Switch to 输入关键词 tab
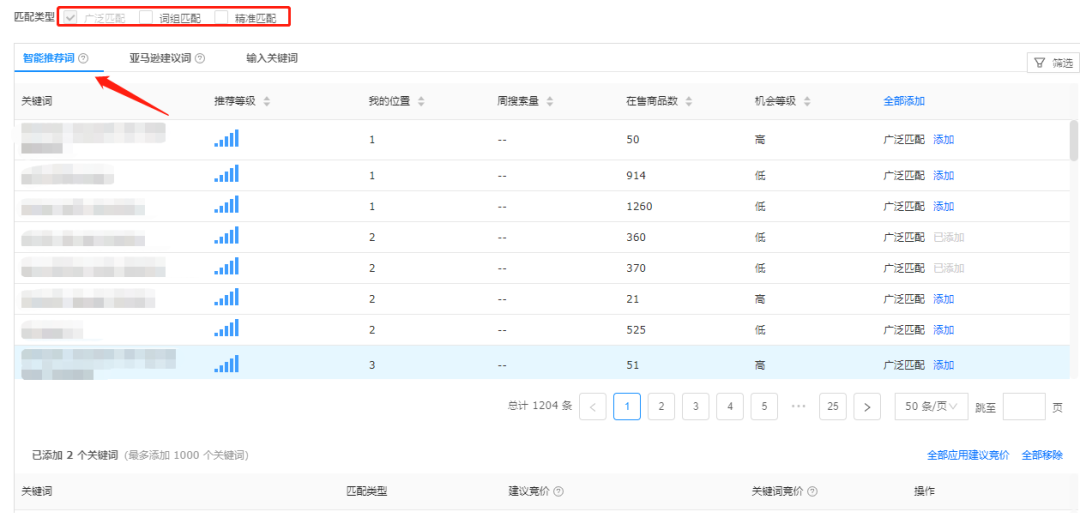Screen dimensions: 1080x524 pyautogui.click(x=272, y=59)
